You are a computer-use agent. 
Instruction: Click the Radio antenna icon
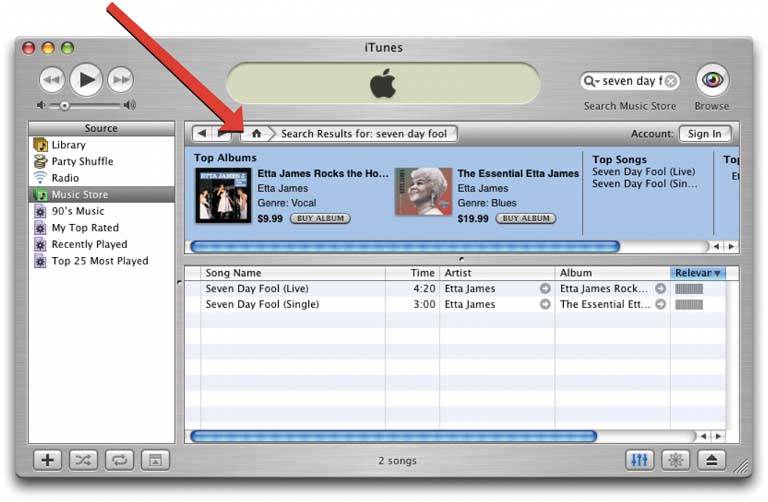pos(40,178)
